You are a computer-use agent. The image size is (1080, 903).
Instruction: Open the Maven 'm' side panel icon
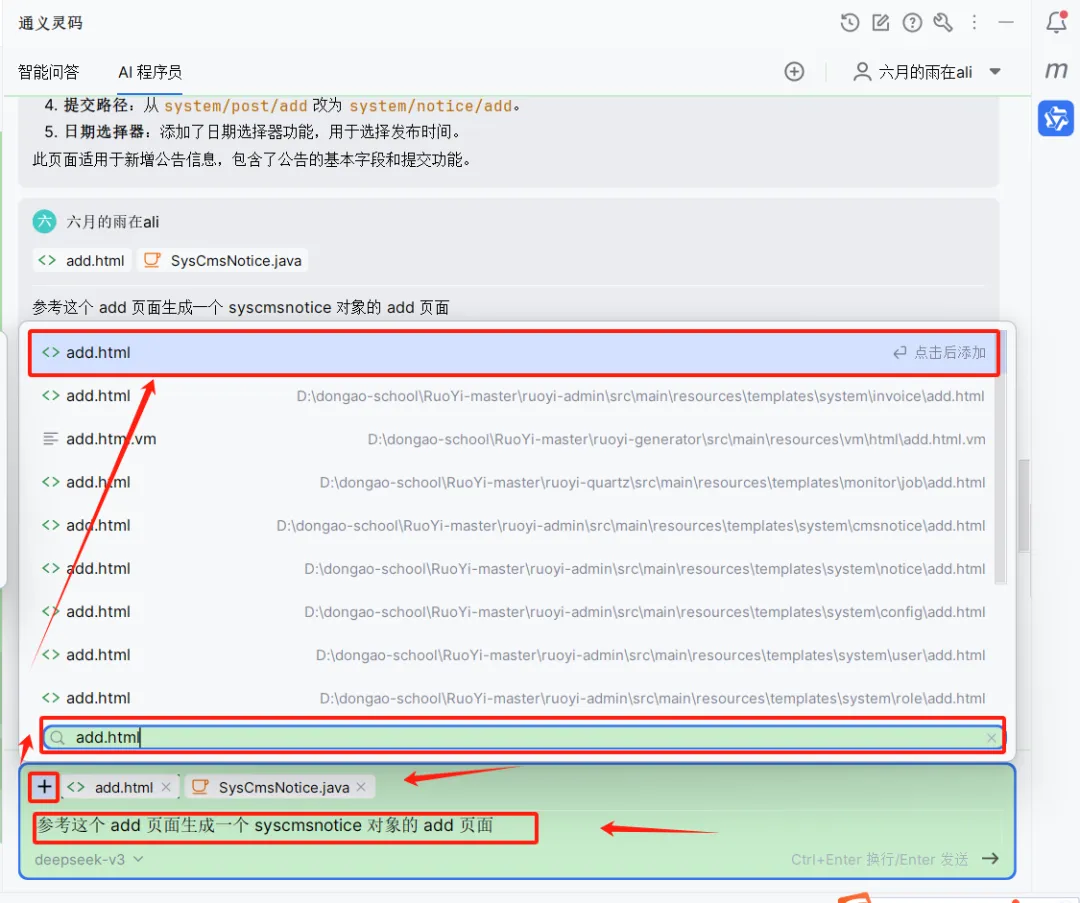1056,70
